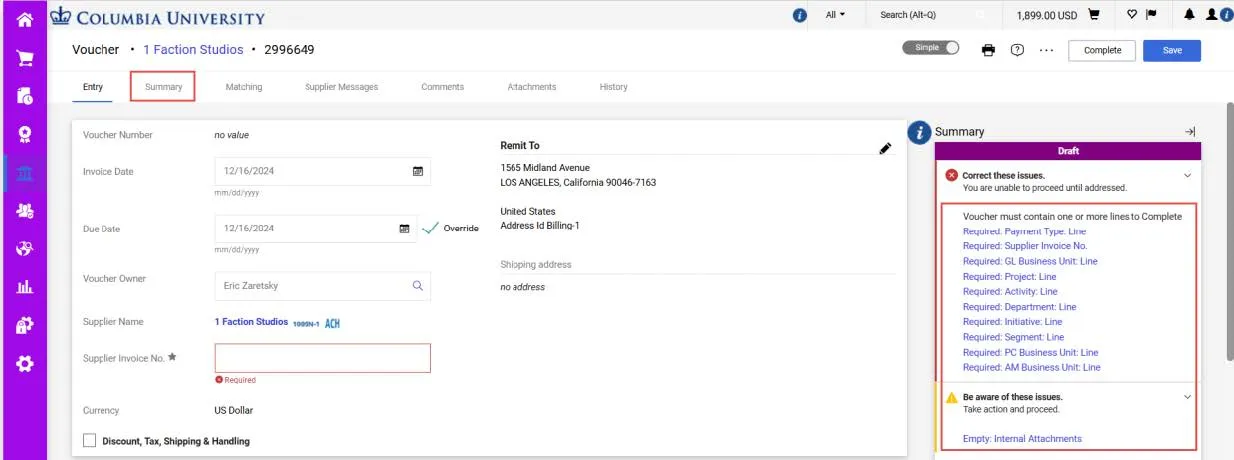Switch to the Entry tab

tap(93, 87)
